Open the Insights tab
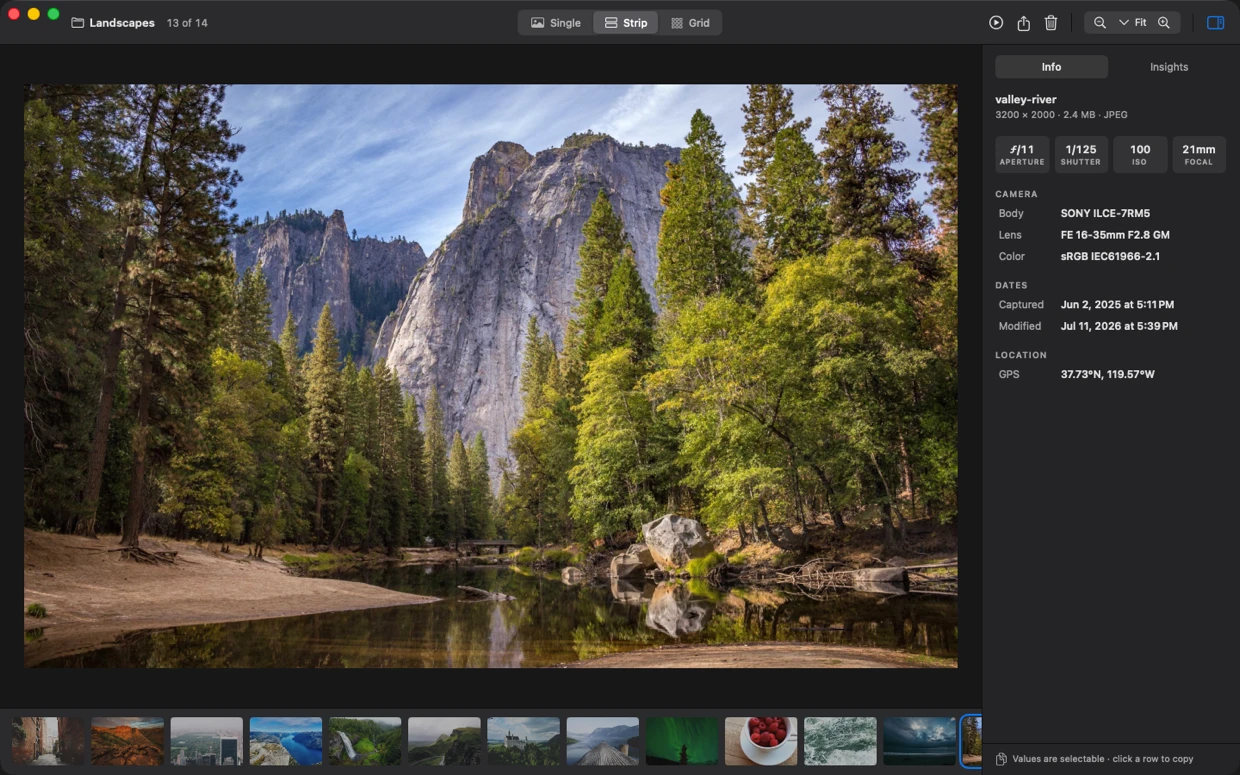 (x=1169, y=67)
